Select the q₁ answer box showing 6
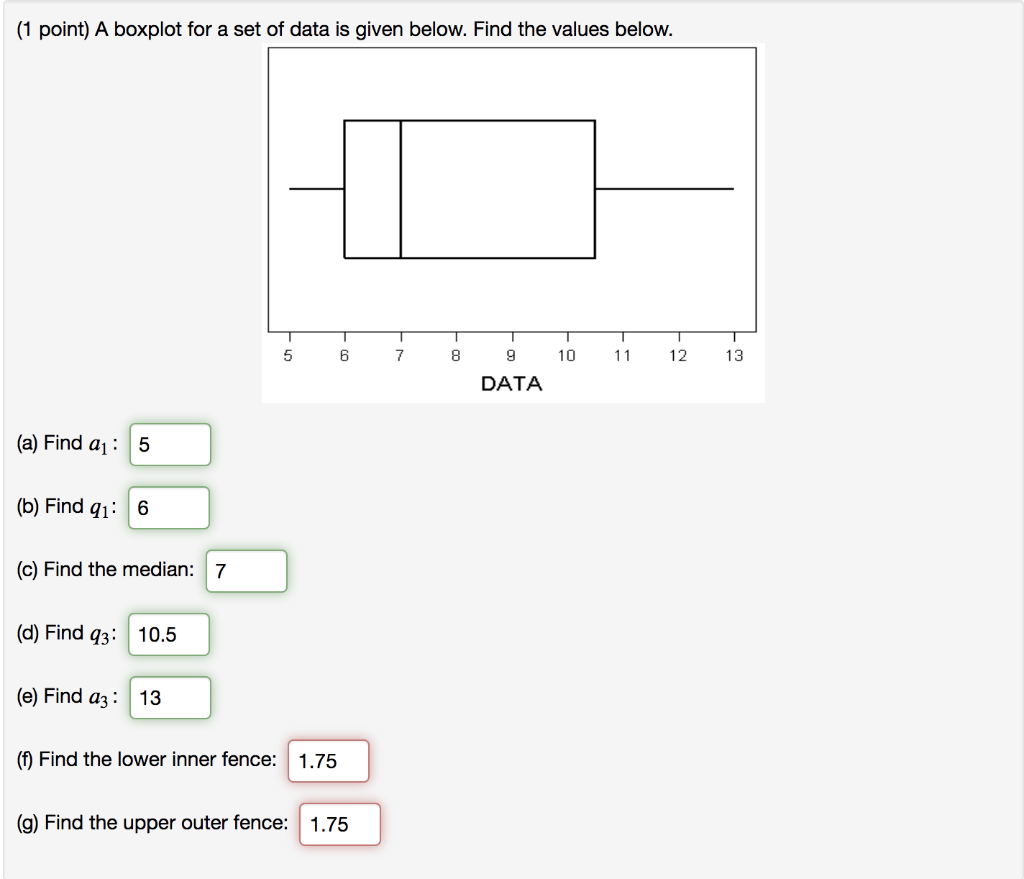Viewport: 1024px width, 879px height. 168,507
